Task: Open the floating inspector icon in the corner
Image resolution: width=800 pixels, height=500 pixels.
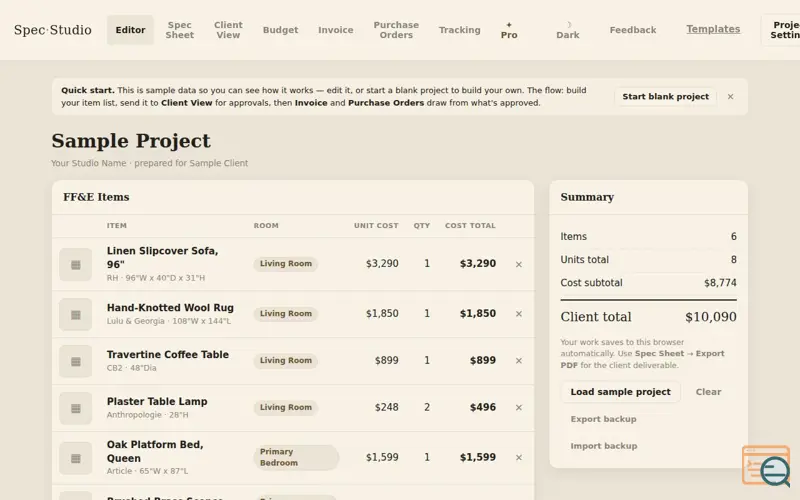Action: pyautogui.click(x=767, y=465)
